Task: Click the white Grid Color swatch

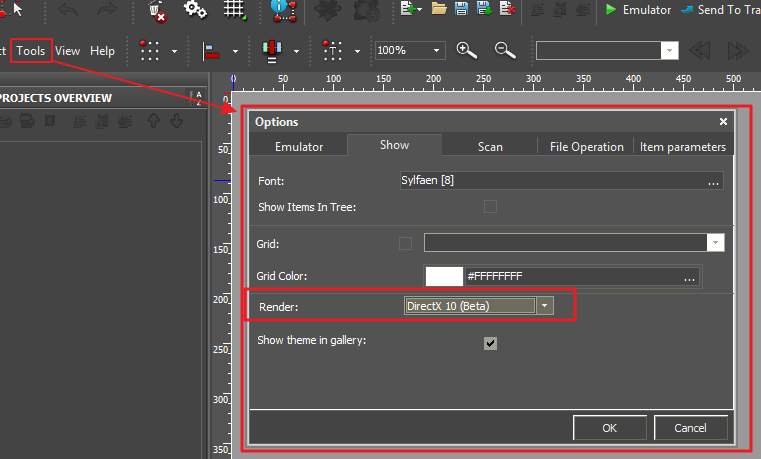Action: click(444, 277)
